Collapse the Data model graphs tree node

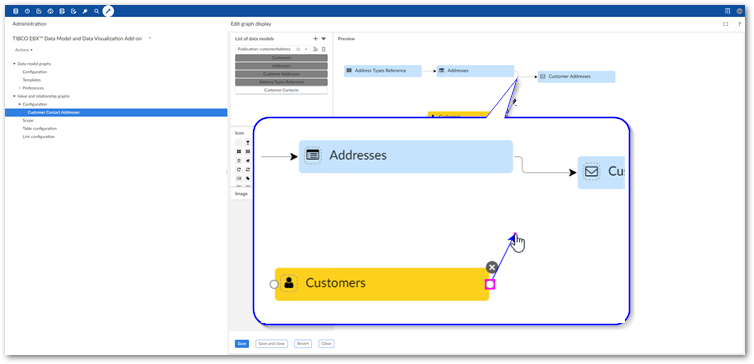tap(14, 63)
